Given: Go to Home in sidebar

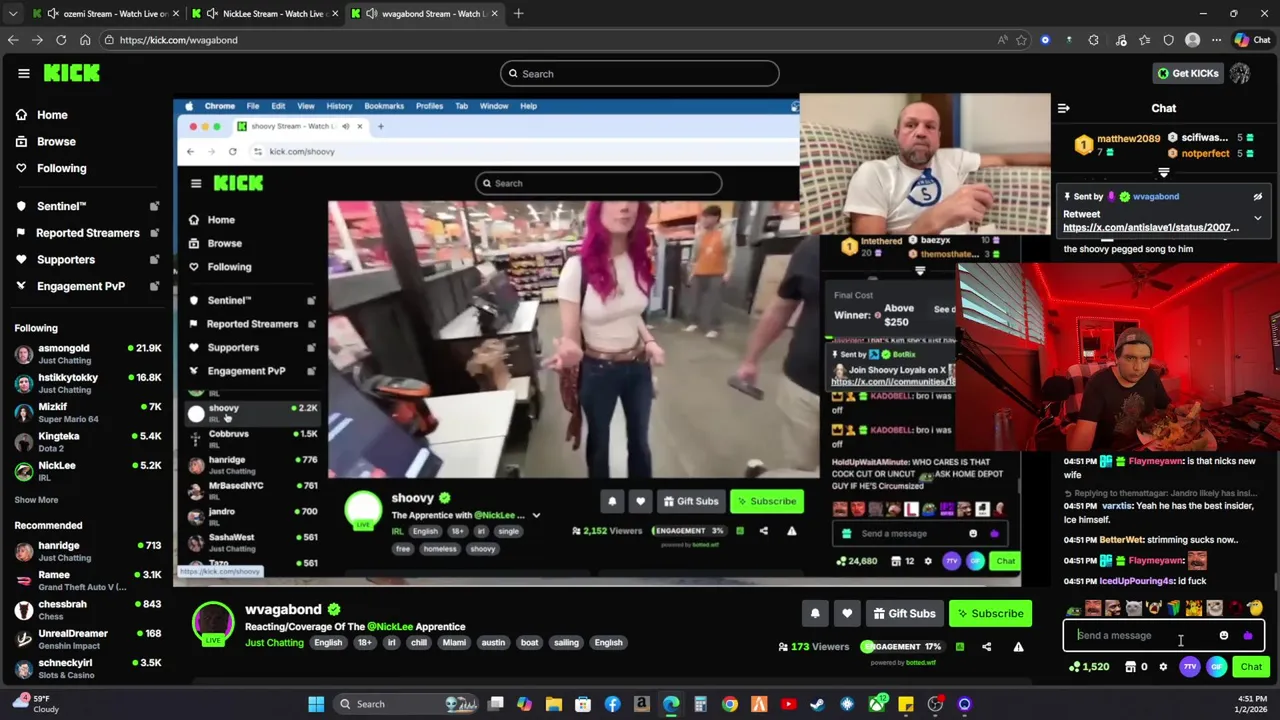Looking at the screenshot, I should coord(52,115).
